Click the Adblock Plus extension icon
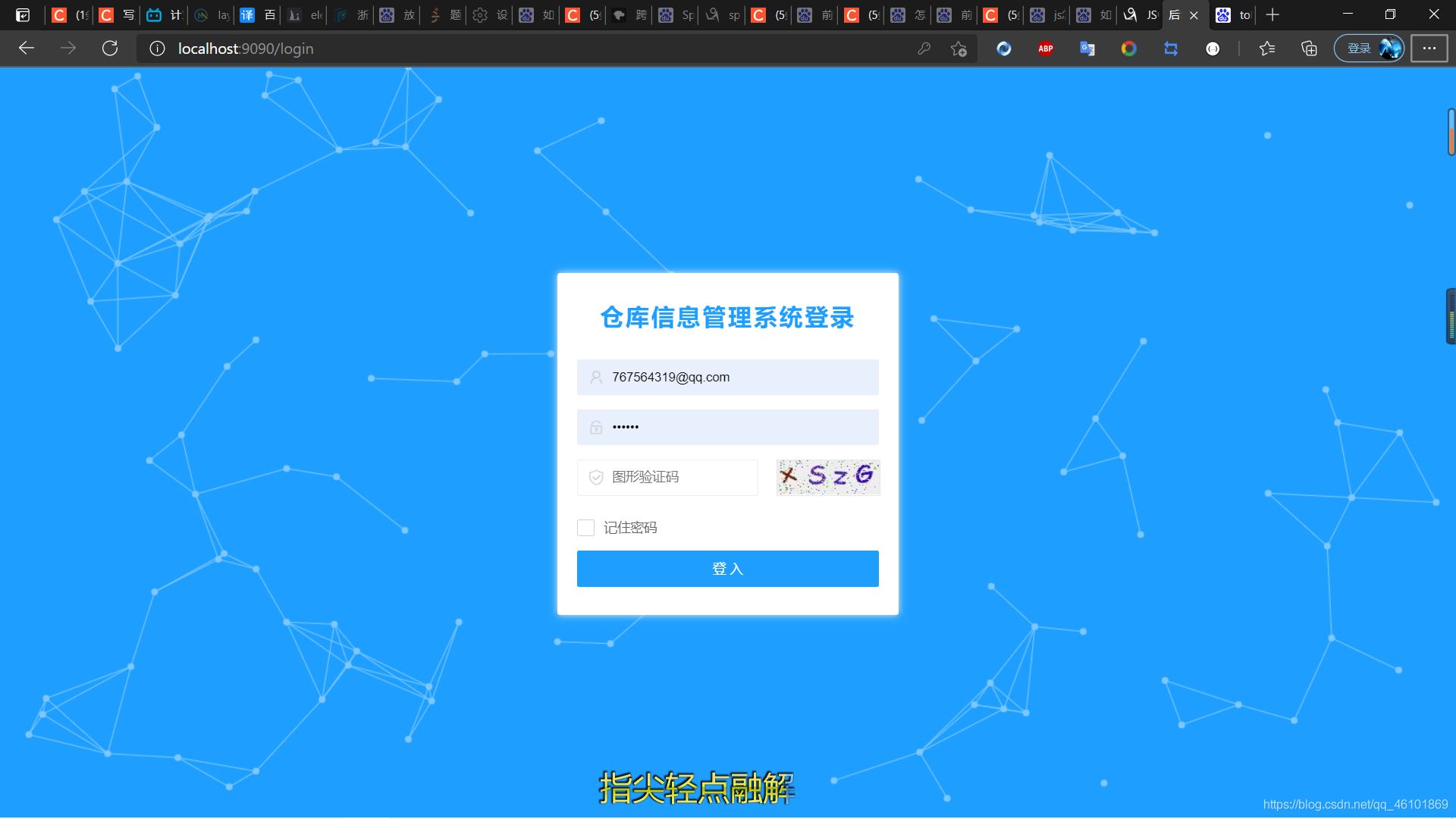1456x819 pixels. point(1046,48)
